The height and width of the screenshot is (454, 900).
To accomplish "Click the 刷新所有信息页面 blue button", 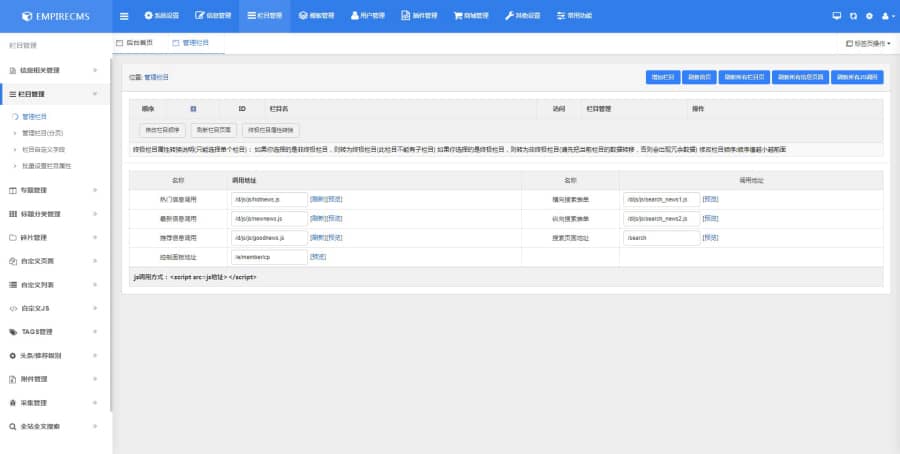I will click(x=800, y=77).
